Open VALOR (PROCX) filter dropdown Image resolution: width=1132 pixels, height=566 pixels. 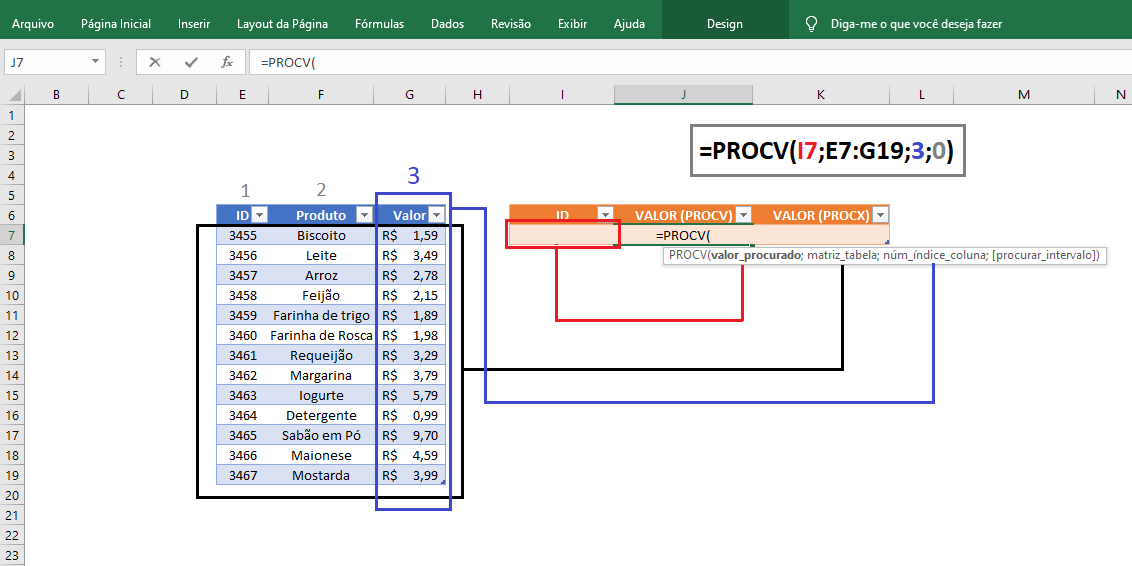point(880,214)
